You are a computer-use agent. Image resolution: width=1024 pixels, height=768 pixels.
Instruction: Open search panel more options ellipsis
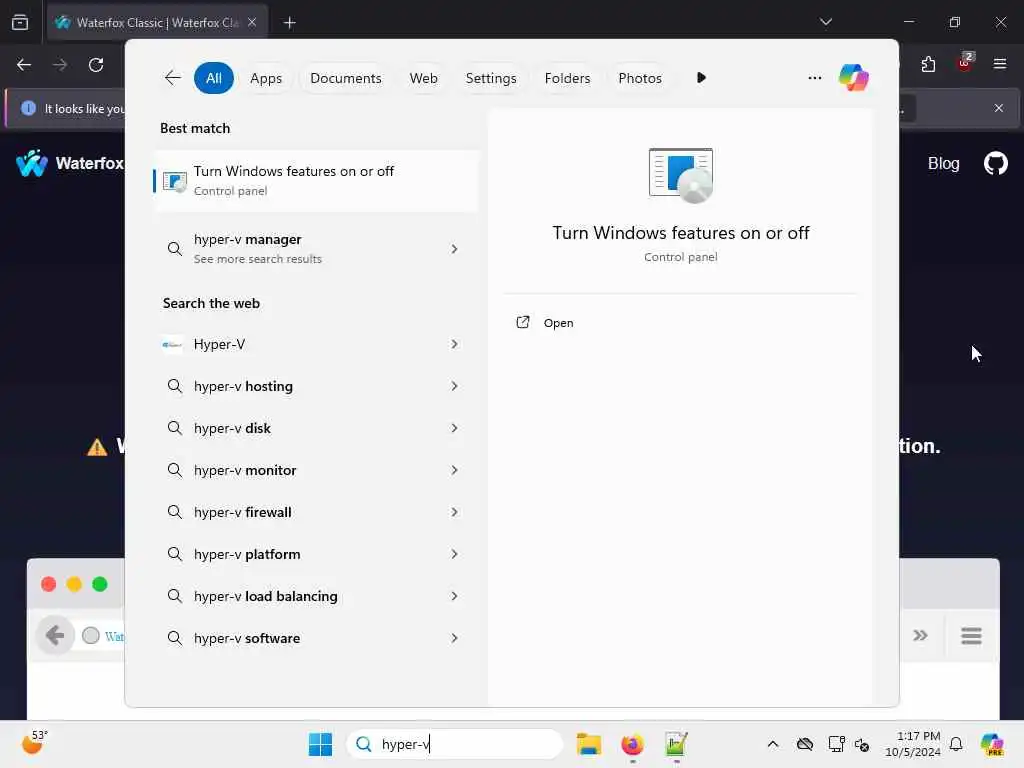[x=814, y=78]
